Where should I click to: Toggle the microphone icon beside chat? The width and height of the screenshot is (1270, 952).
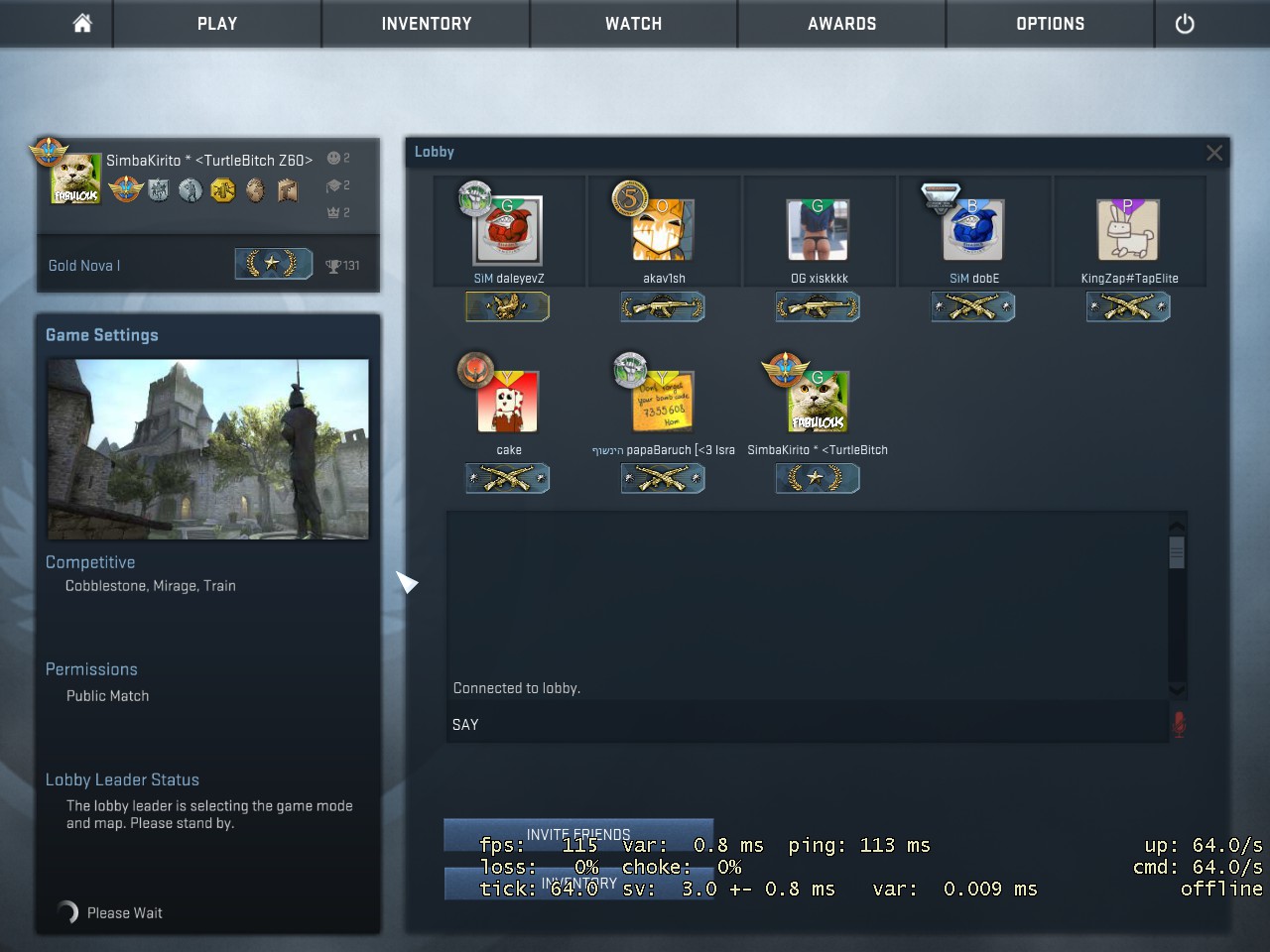click(x=1179, y=725)
